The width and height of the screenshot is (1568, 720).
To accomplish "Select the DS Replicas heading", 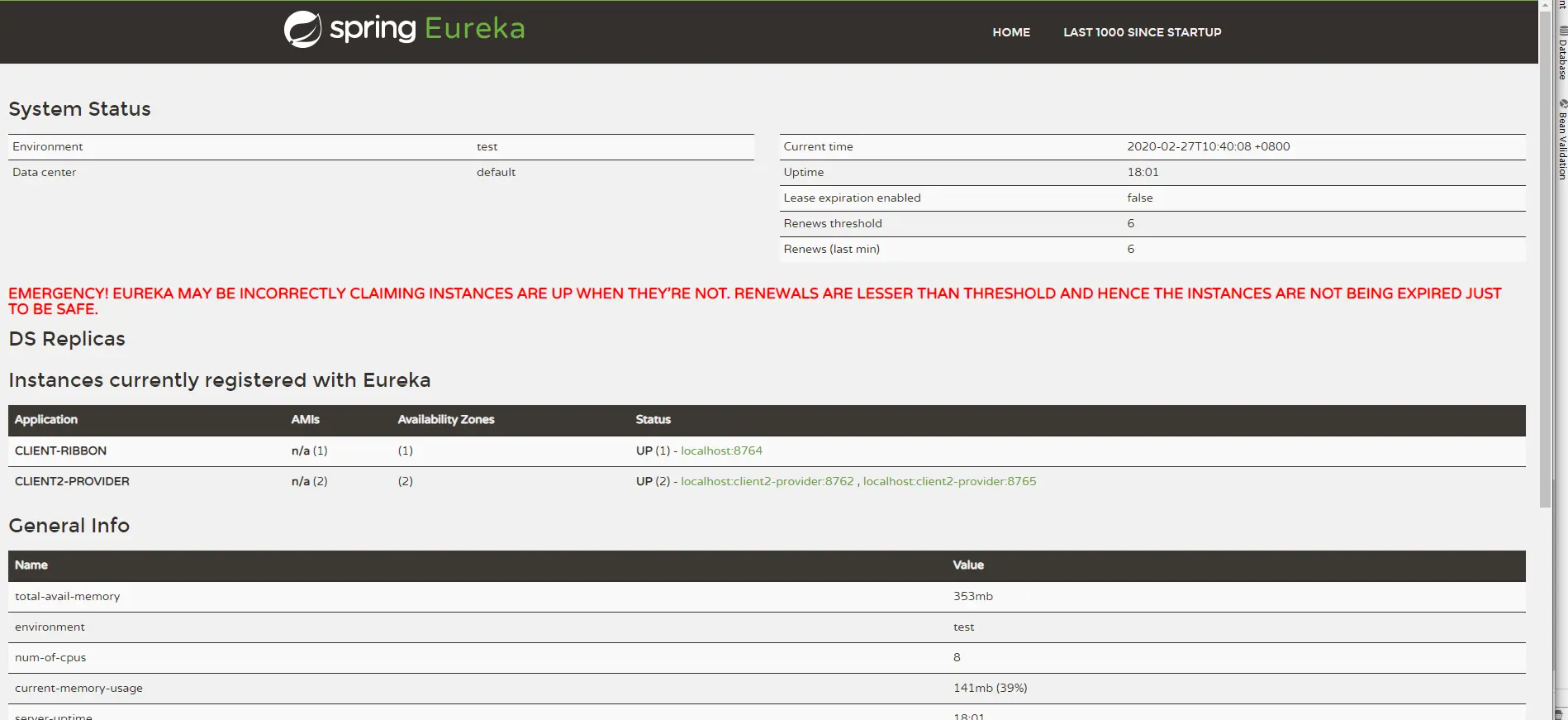I will pos(67,339).
